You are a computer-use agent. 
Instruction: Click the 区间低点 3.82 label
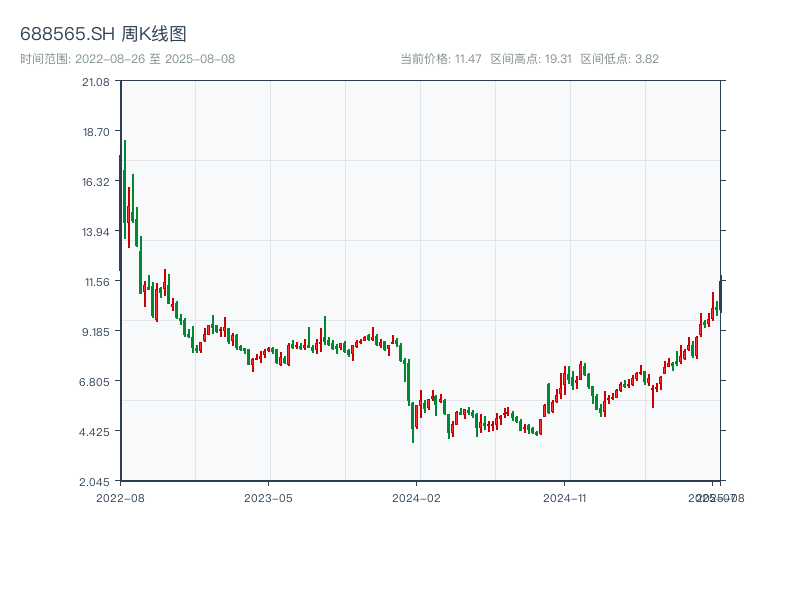[x=619, y=59]
